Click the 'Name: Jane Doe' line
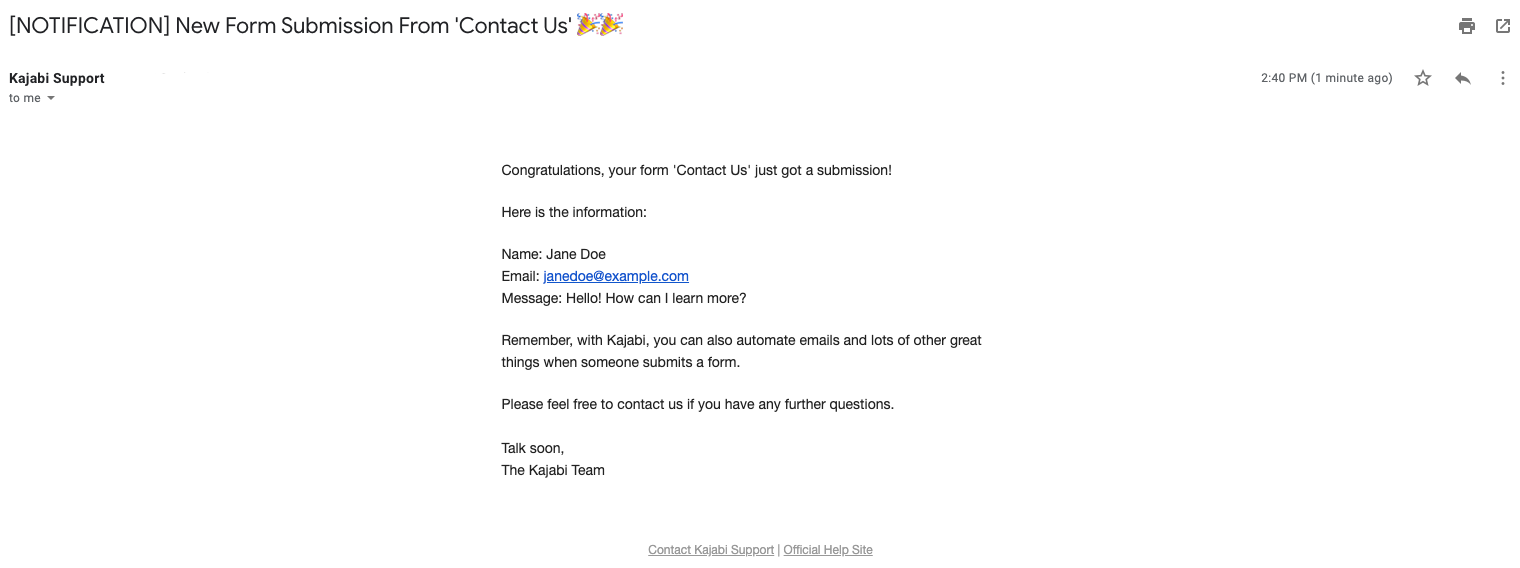The height and width of the screenshot is (568, 1520). [x=553, y=254]
